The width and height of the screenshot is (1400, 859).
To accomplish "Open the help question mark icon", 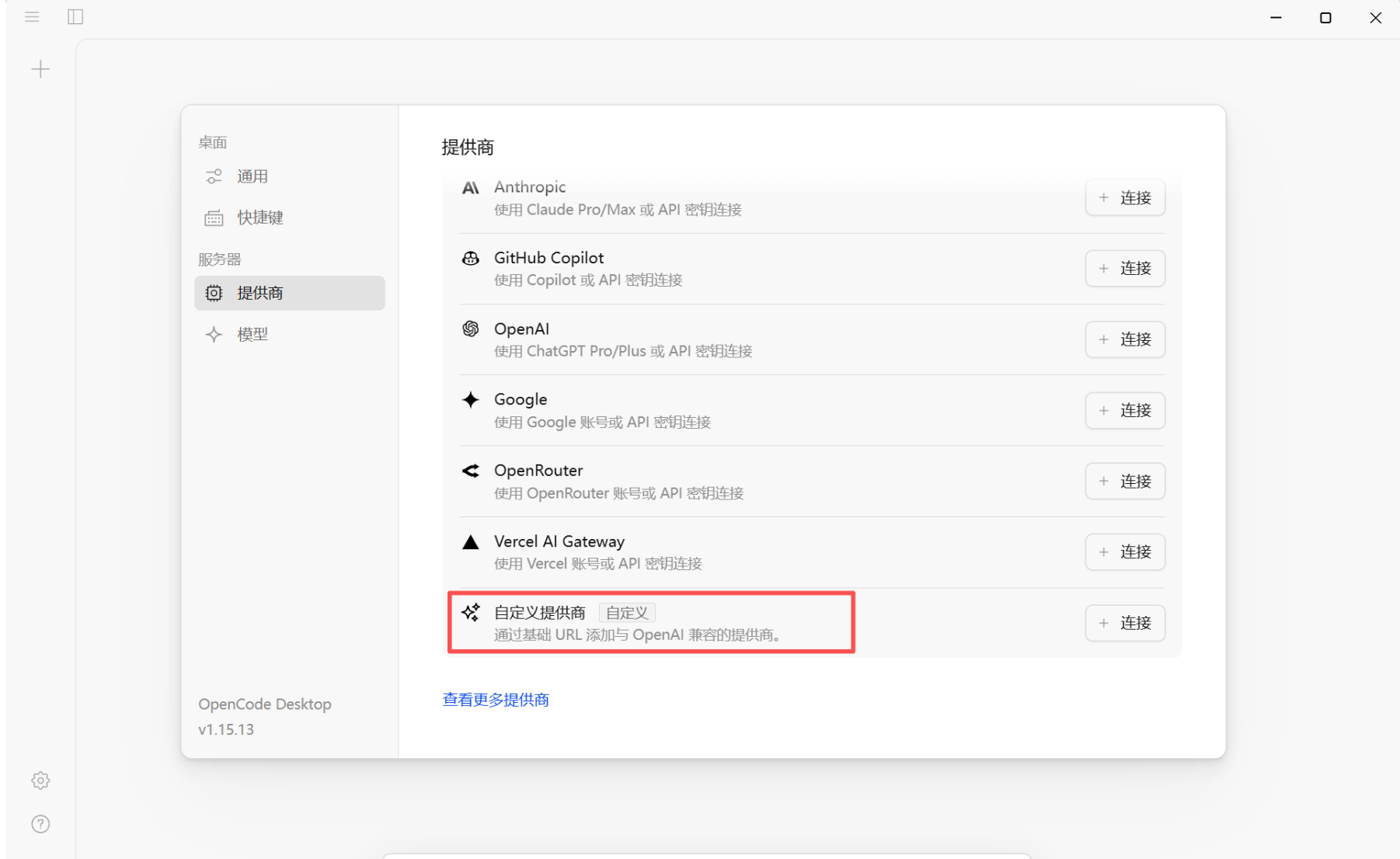I will pyautogui.click(x=40, y=824).
